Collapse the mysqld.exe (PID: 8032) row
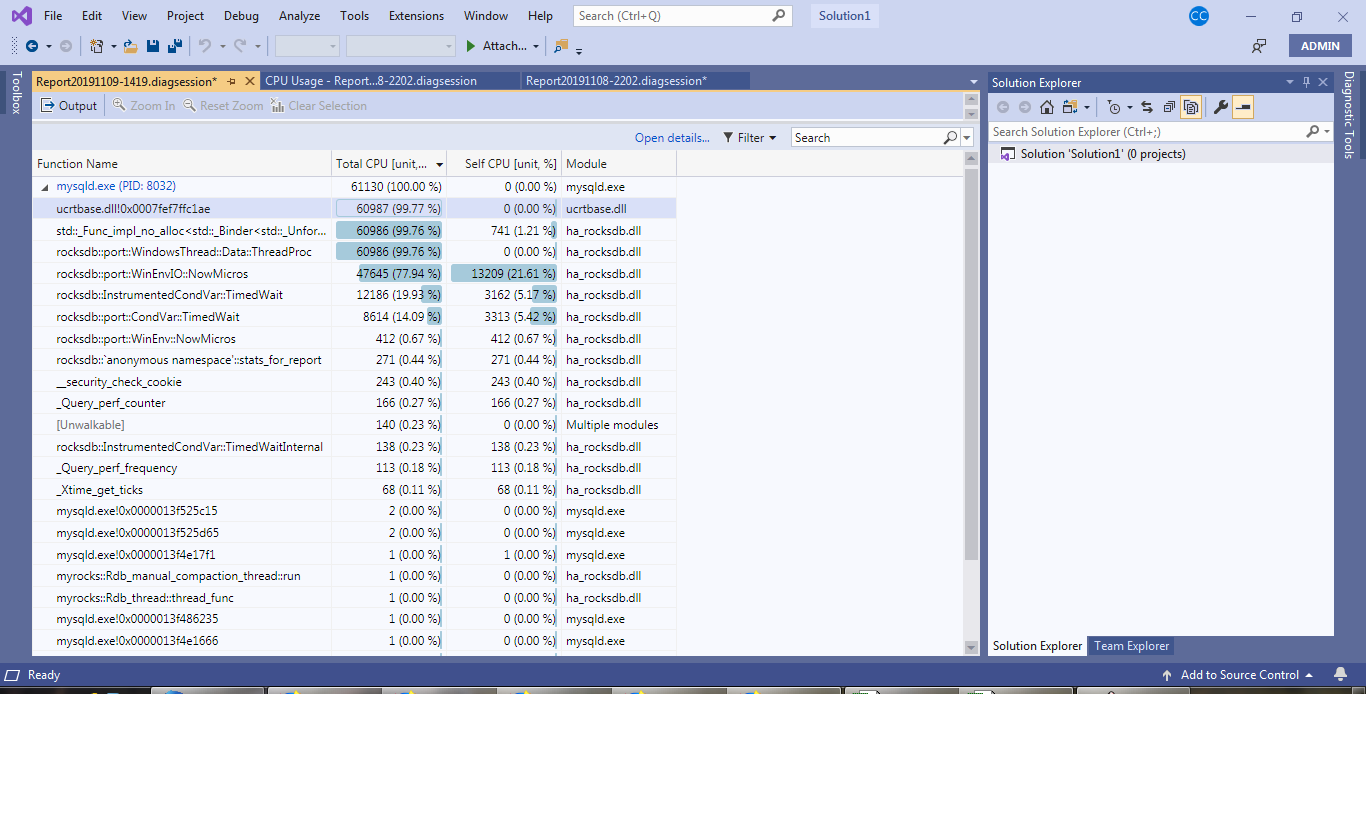This screenshot has height=822, width=1366. point(44,187)
